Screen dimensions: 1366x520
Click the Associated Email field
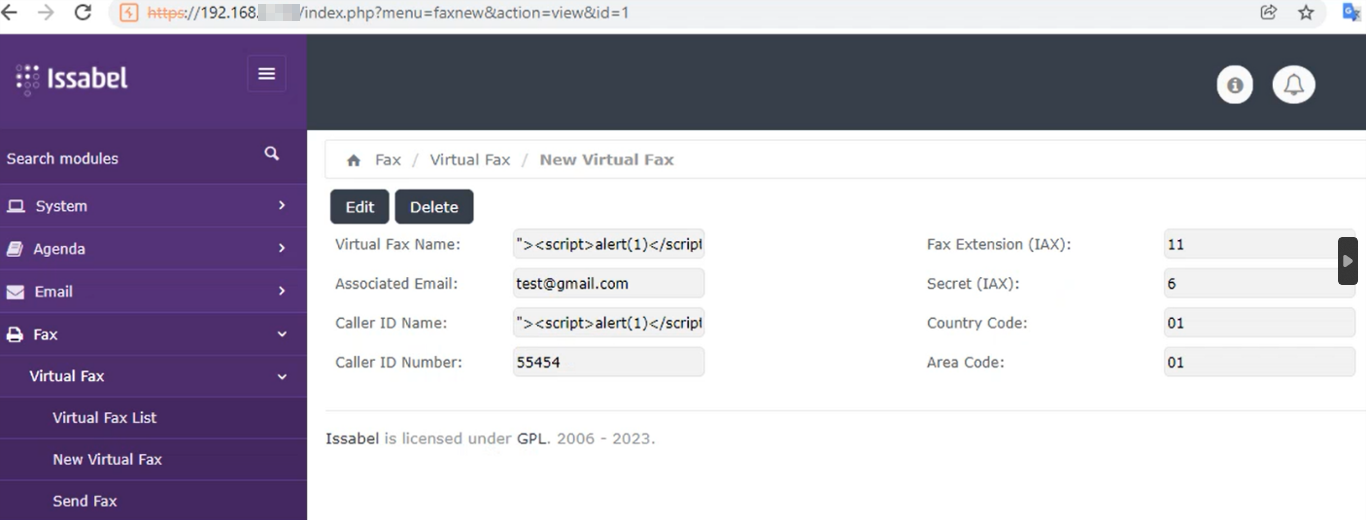pos(609,283)
